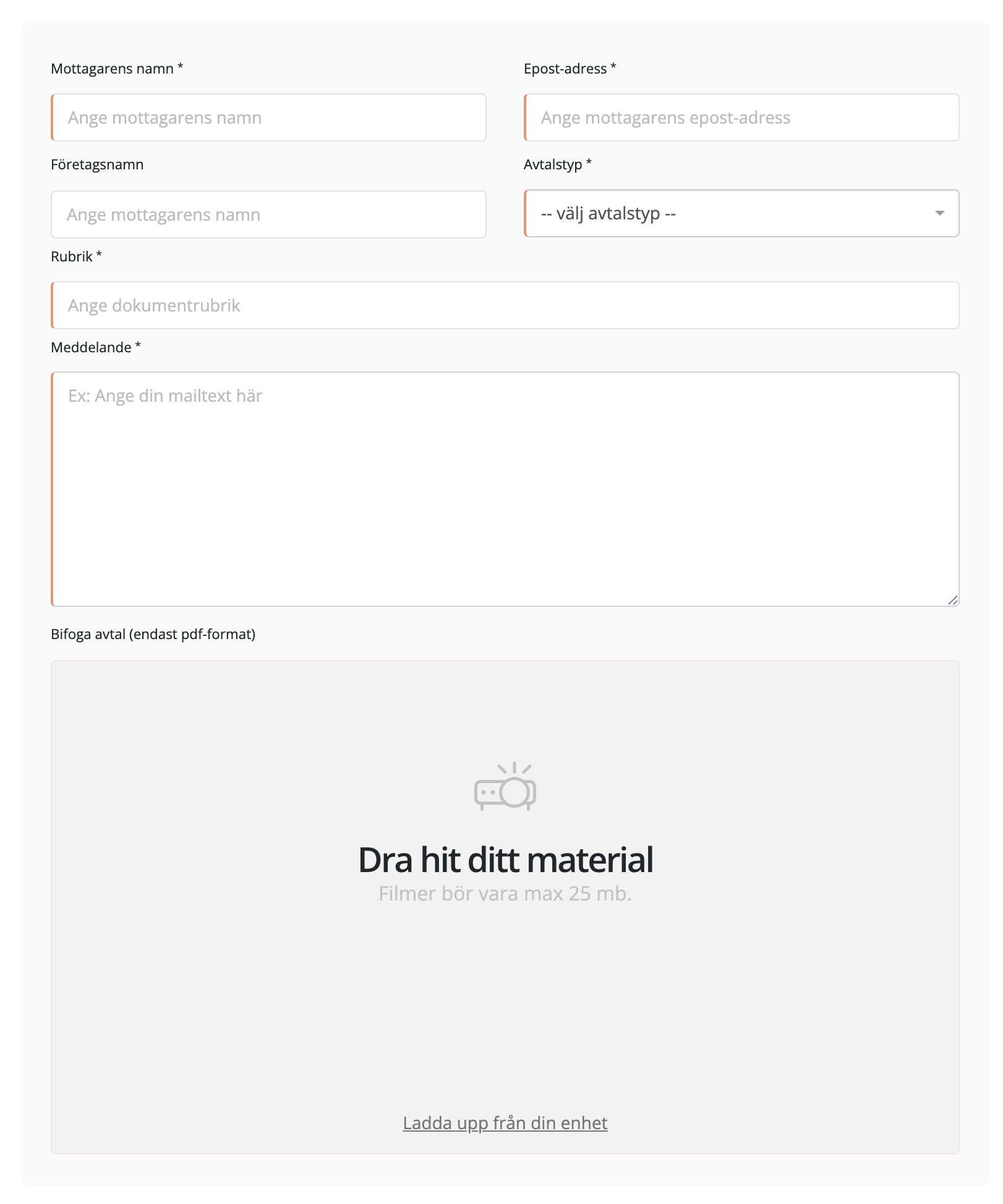Focus the Rubrik document title field
Viewport: 1003px width, 1204px height.
point(505,305)
